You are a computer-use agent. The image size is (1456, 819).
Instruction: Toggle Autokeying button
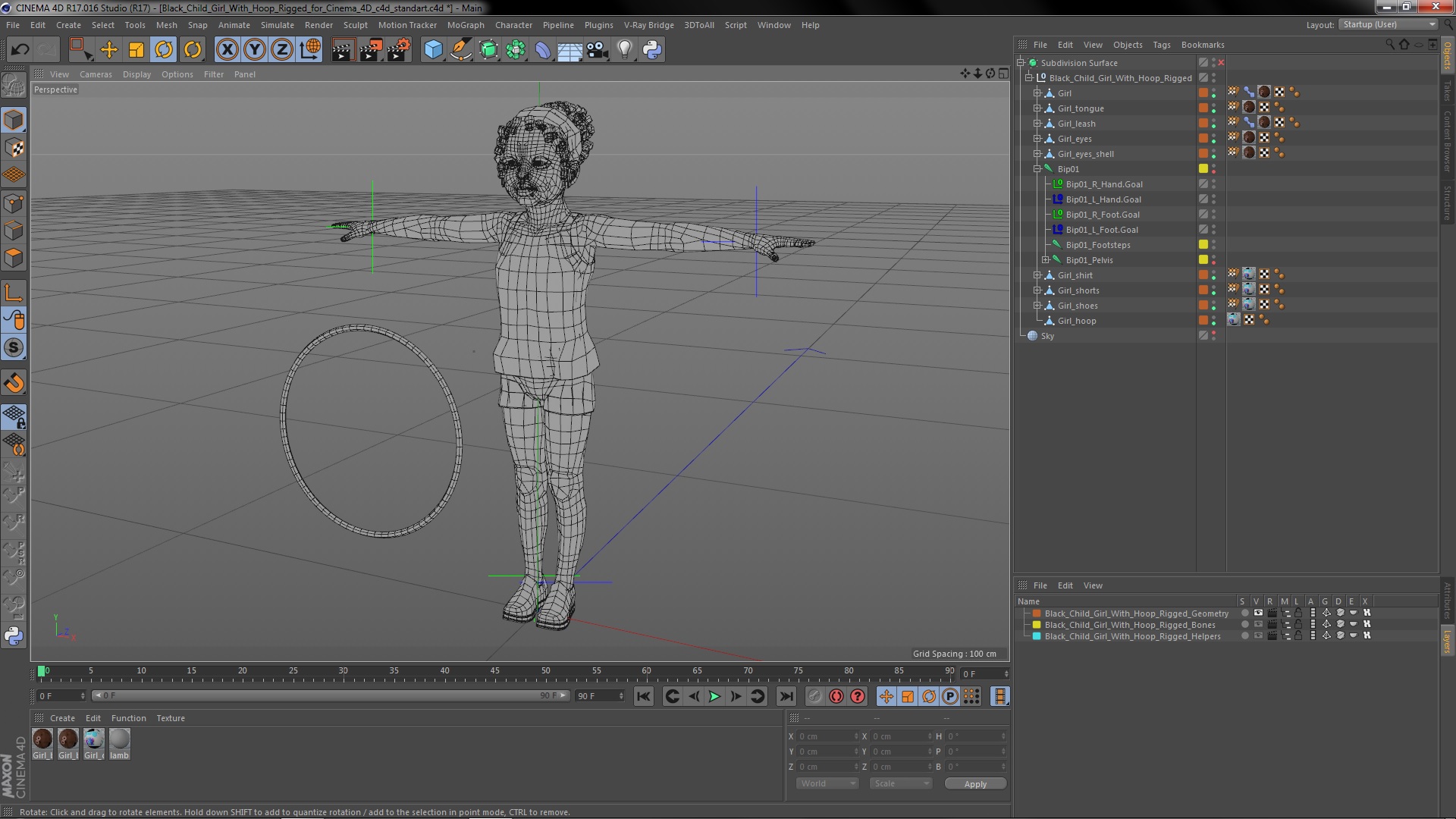point(836,697)
